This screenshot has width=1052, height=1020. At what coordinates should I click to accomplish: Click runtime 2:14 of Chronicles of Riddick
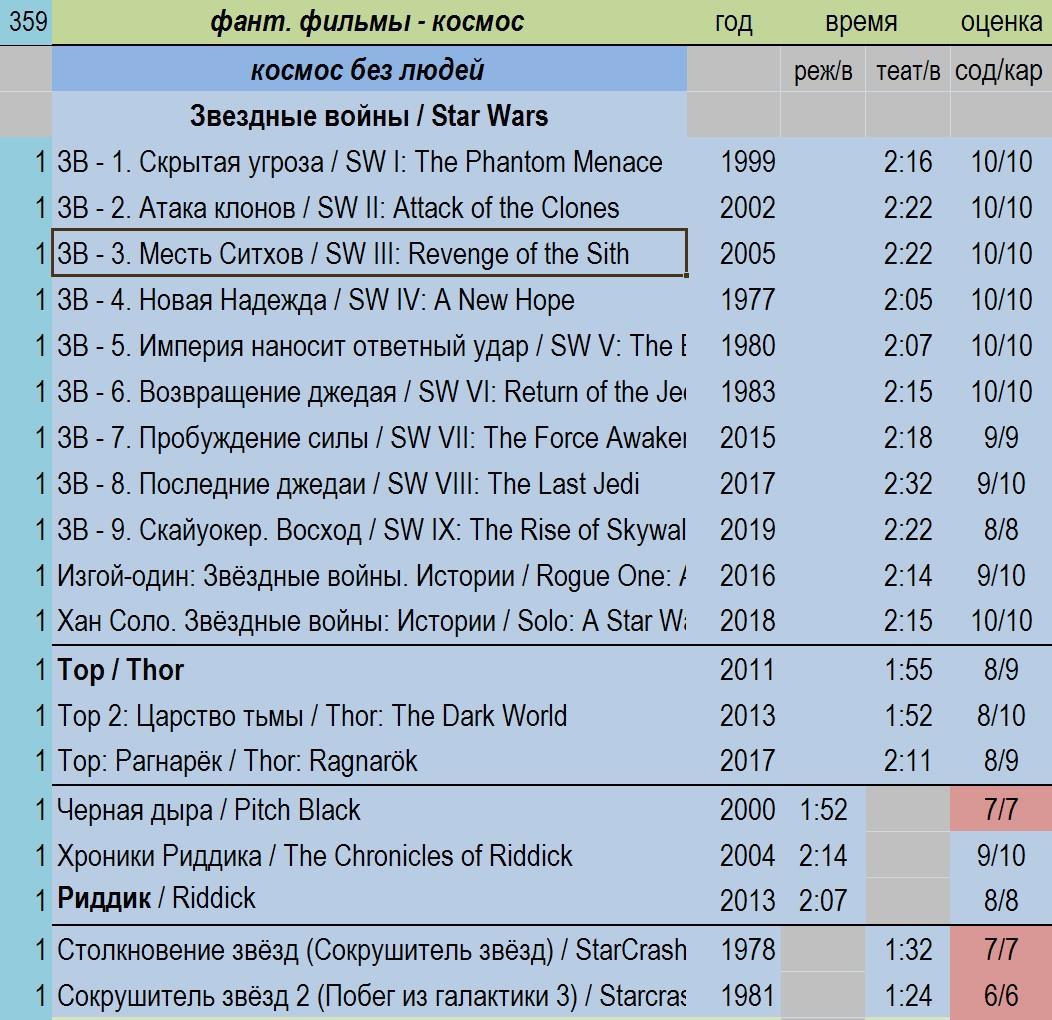pyautogui.click(x=823, y=856)
